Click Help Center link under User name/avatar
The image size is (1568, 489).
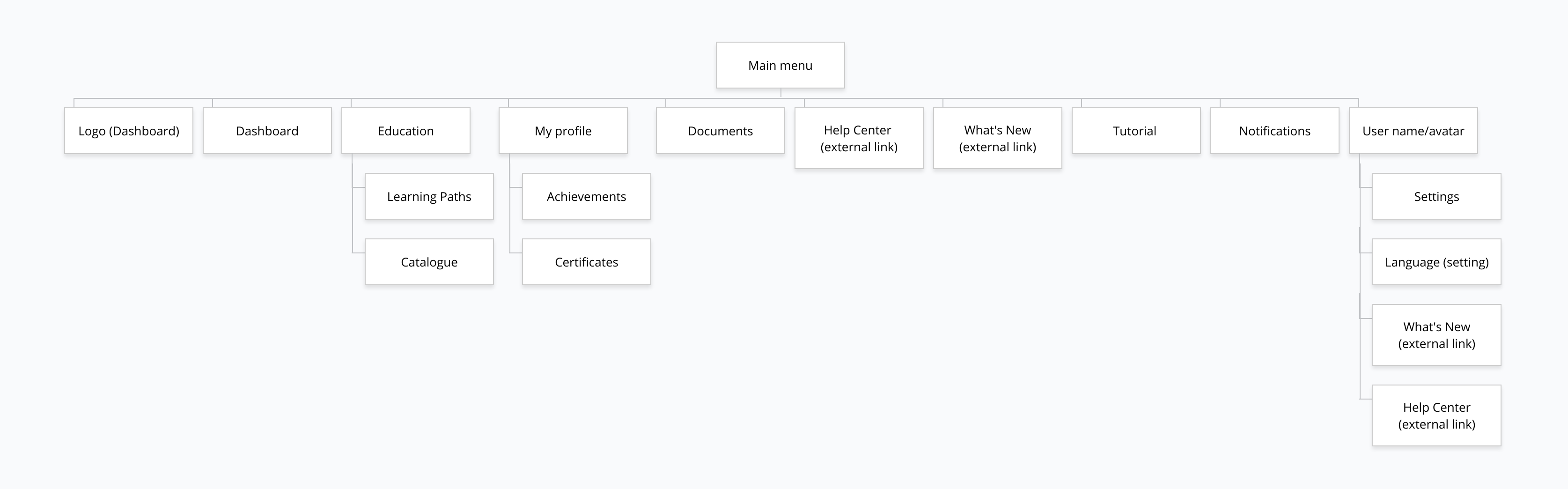tap(1436, 415)
